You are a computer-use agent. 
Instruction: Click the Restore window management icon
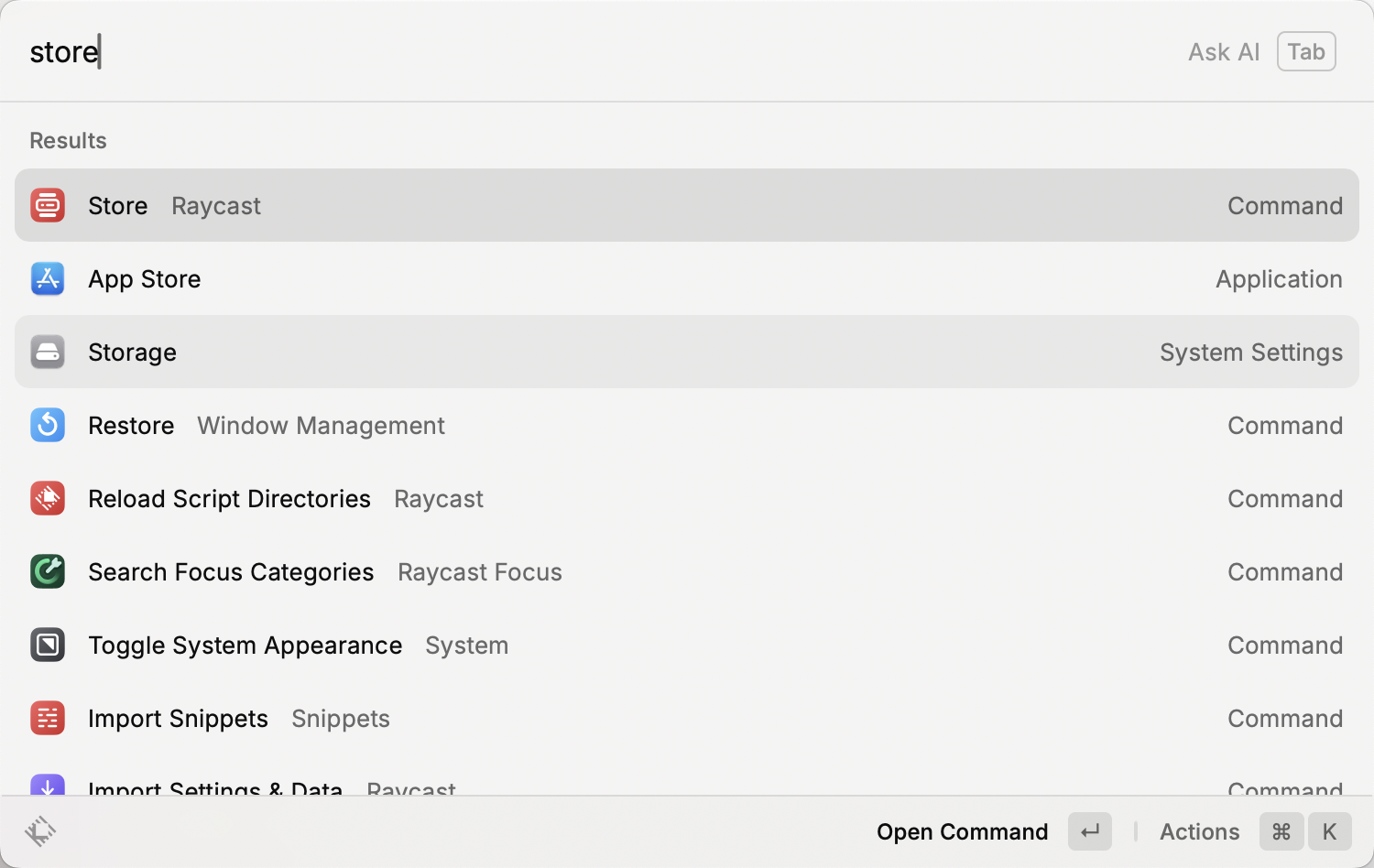coord(48,425)
